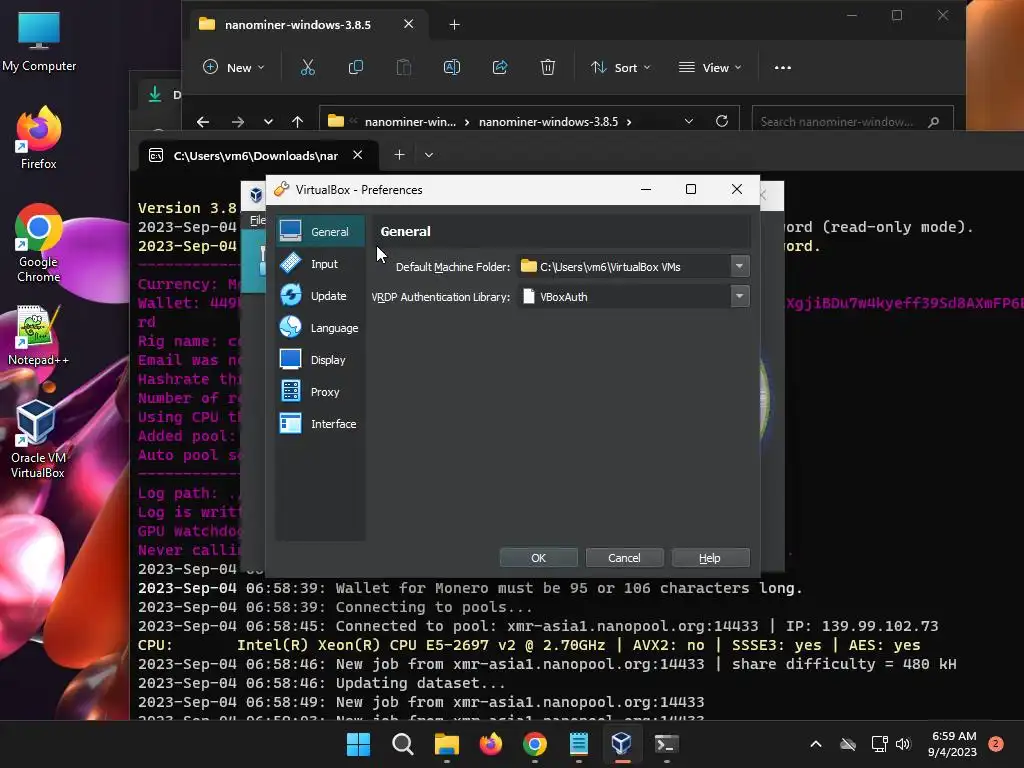The image size is (1024, 768).
Task: Click Cancel in Preferences dialog
Action: 624,558
